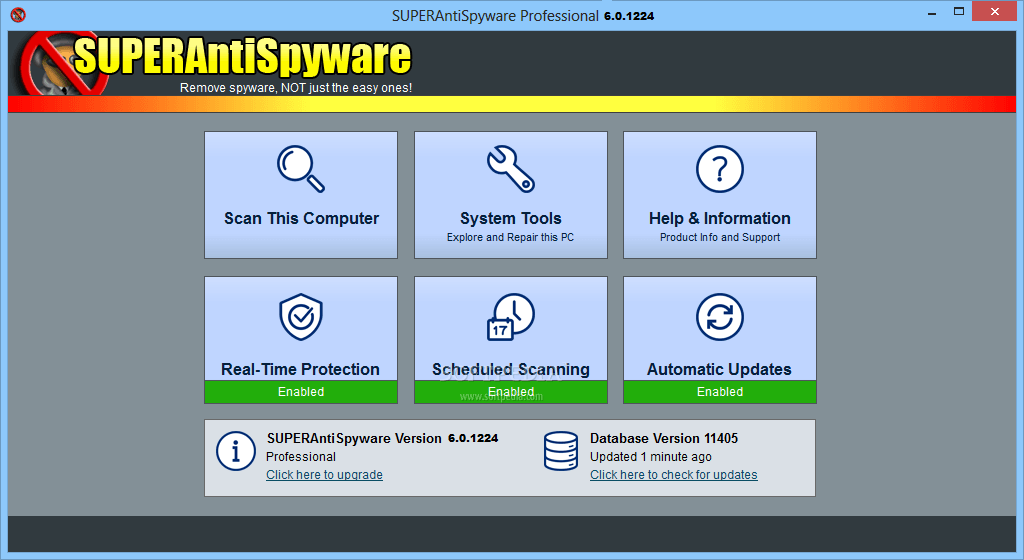Viewport: 1024px width, 560px height.
Task: Click the banner slogan Remove spyware text
Action: (296, 87)
